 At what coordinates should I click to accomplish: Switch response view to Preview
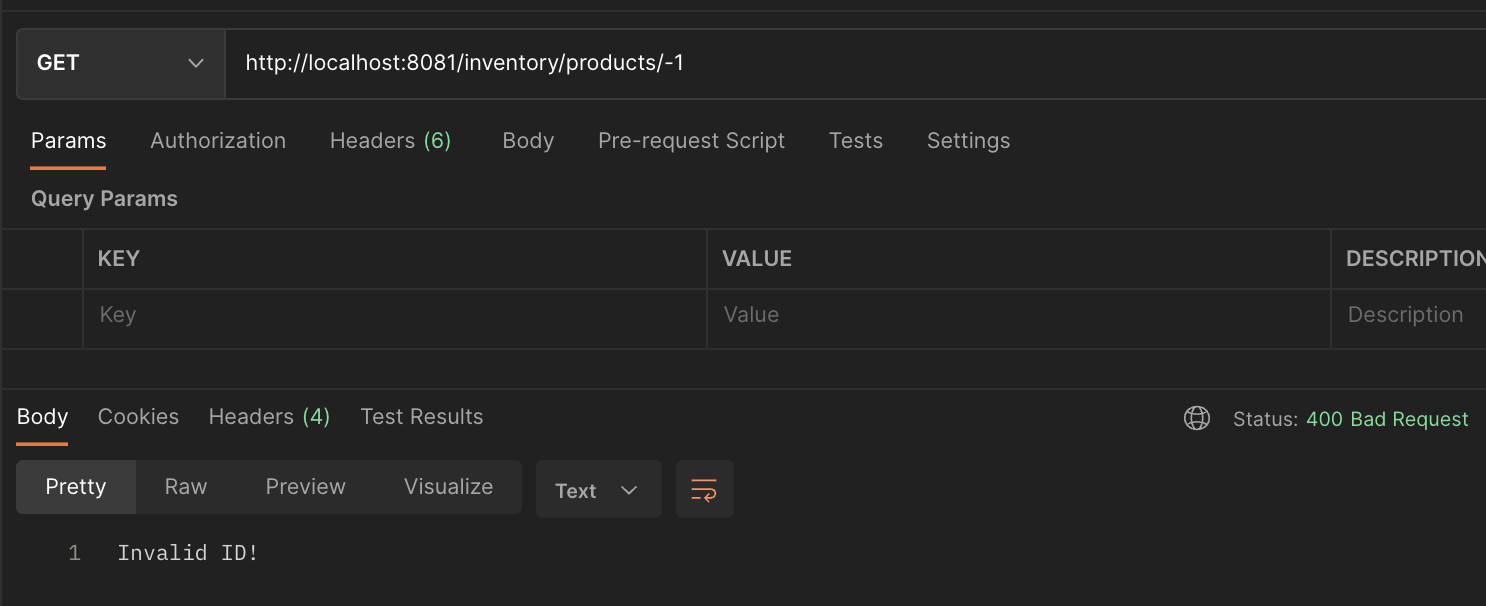(x=305, y=487)
